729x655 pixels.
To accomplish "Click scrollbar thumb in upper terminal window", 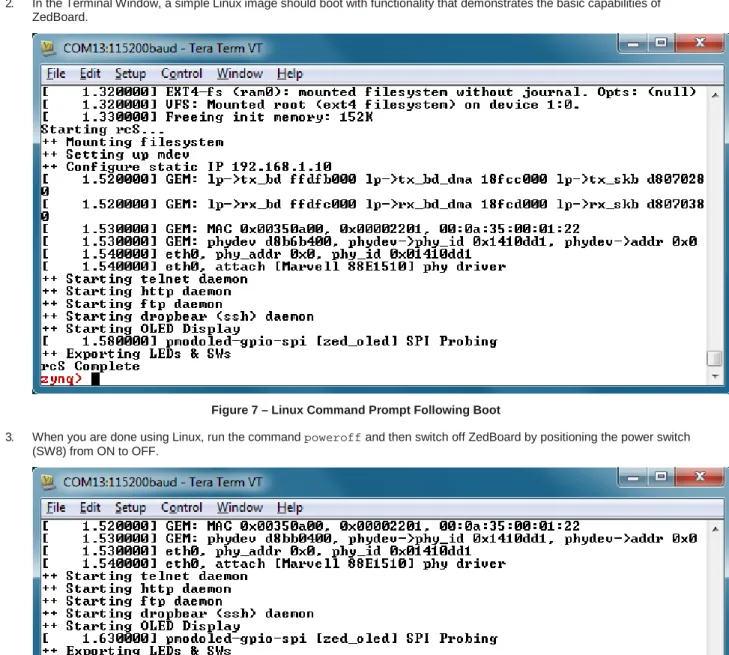I will [715, 358].
